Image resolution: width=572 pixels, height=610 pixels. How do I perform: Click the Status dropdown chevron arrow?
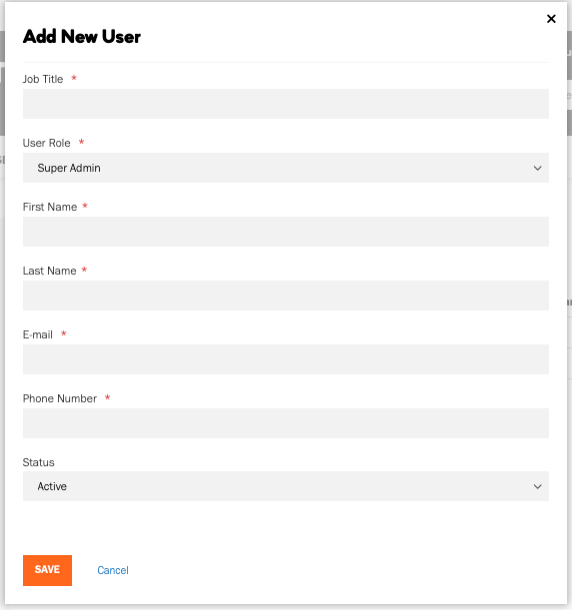click(x=537, y=486)
